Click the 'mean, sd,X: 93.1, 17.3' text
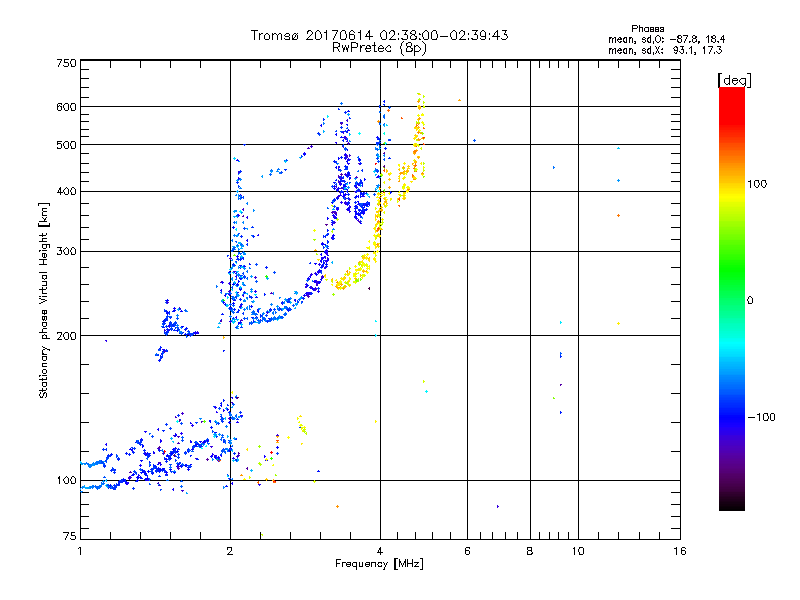The image size is (800, 600). click(x=665, y=50)
